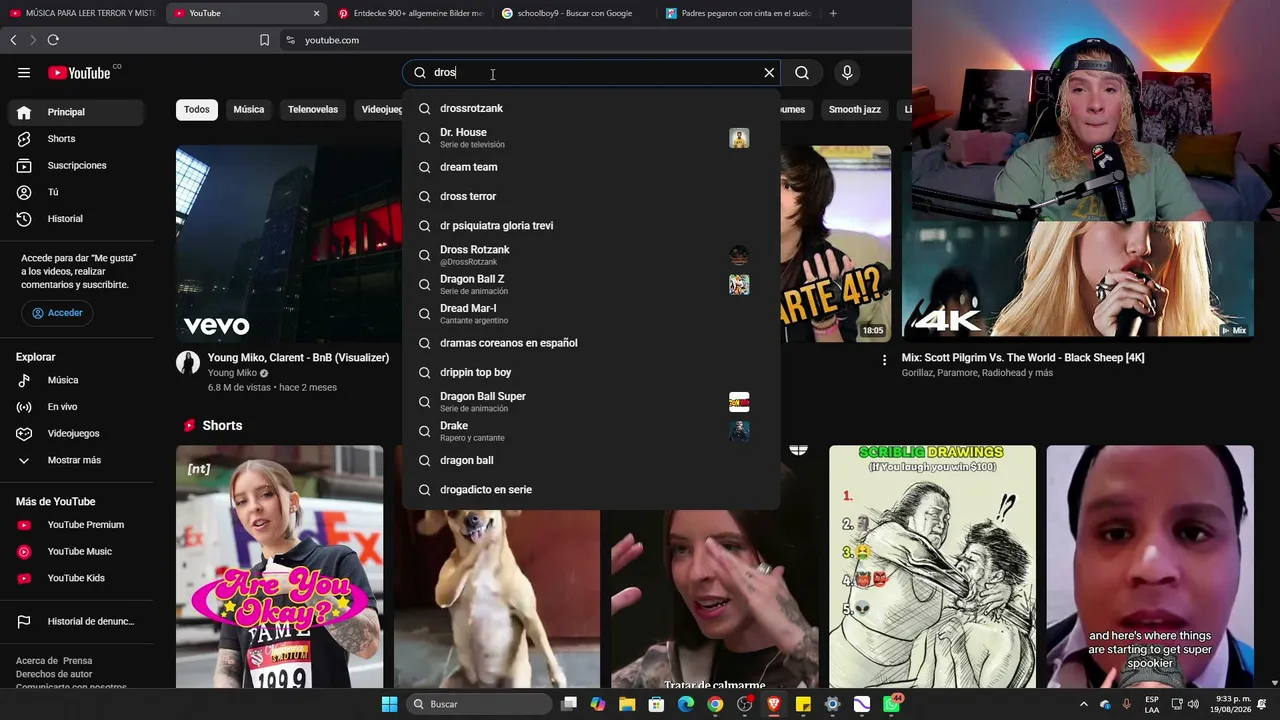Open YouTube Music link
1280x720 pixels.
coord(78,551)
